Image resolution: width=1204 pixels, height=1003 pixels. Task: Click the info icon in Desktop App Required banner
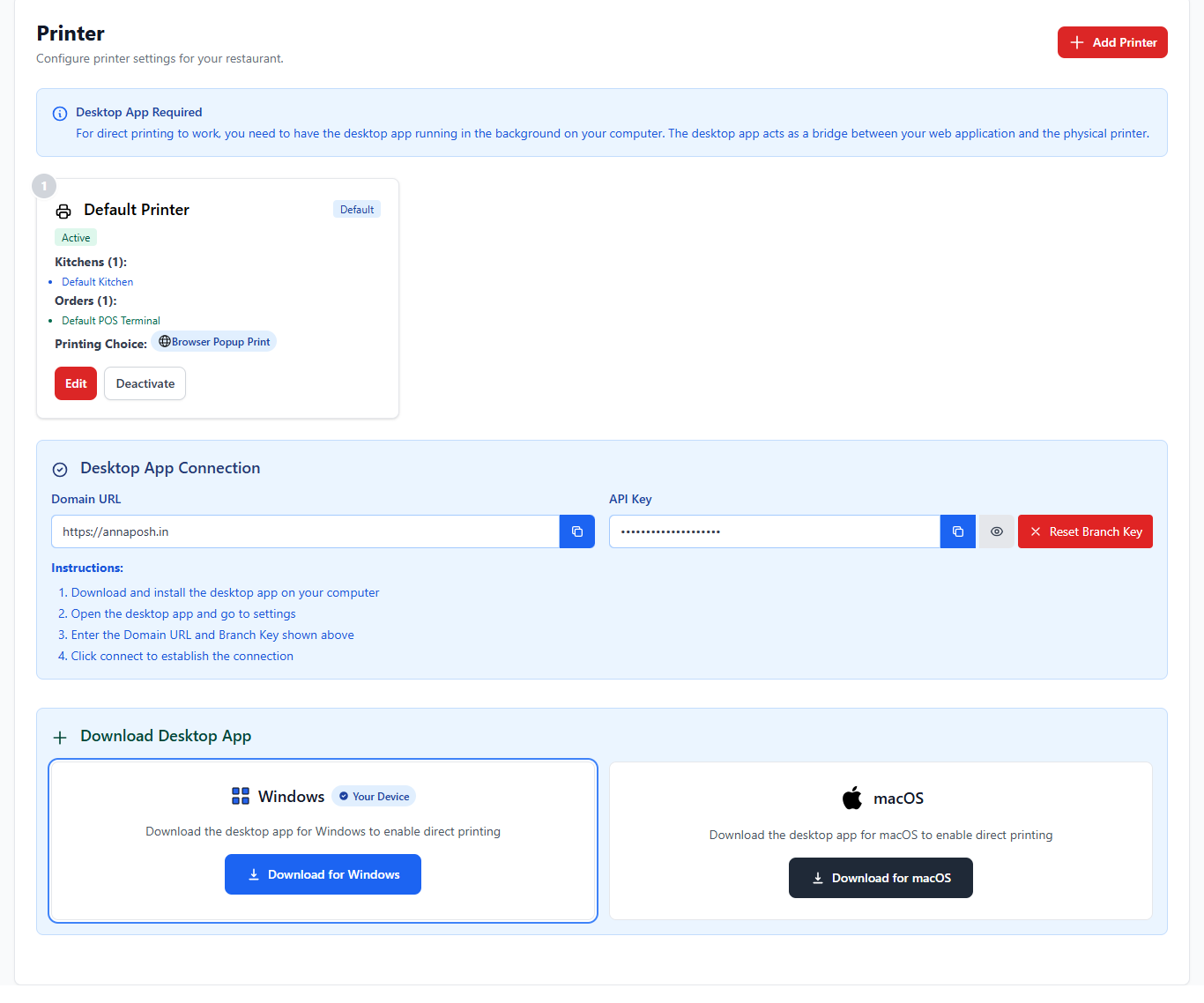tap(60, 114)
